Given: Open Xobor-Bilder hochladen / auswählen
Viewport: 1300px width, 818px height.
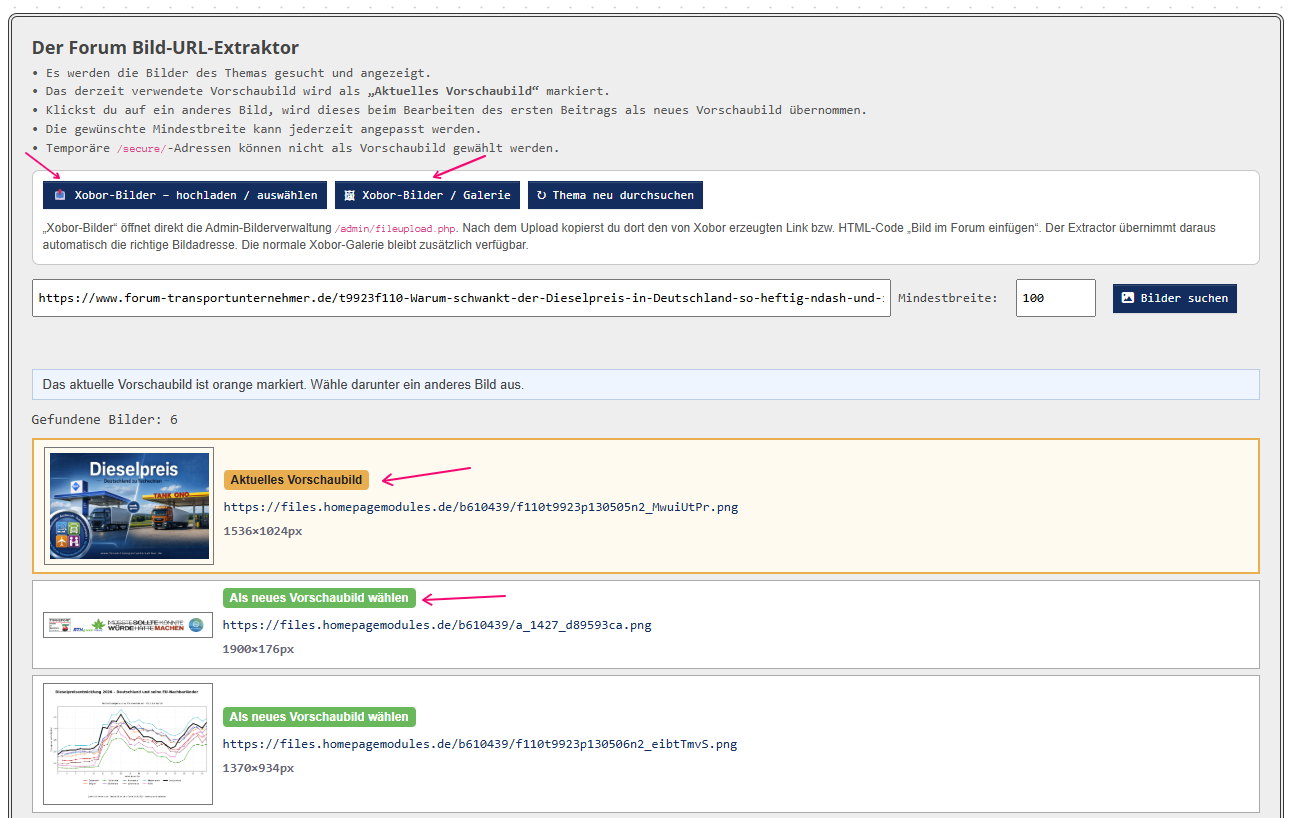Looking at the screenshot, I should [185, 195].
